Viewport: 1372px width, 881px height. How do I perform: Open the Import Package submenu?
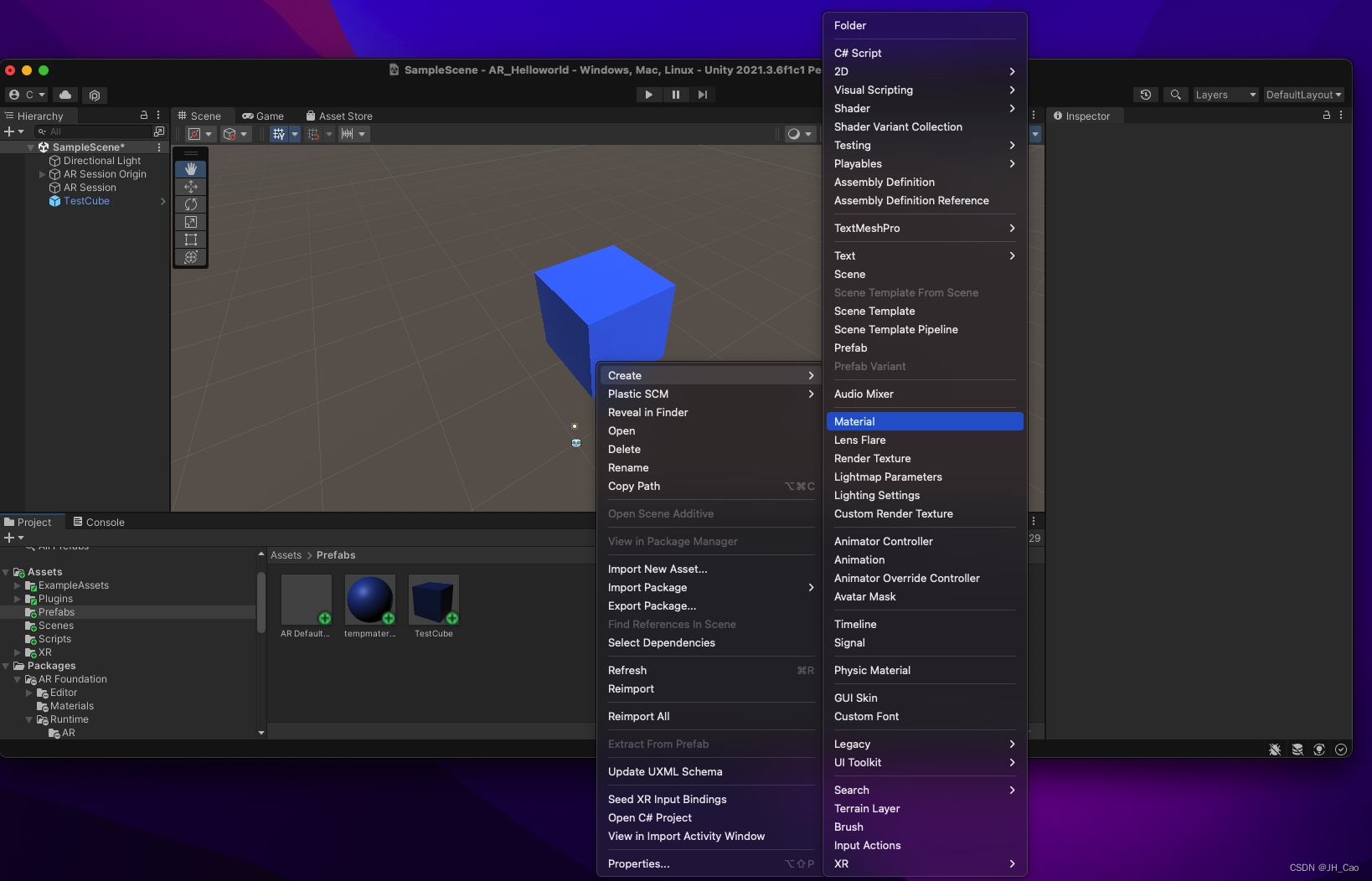[710, 587]
